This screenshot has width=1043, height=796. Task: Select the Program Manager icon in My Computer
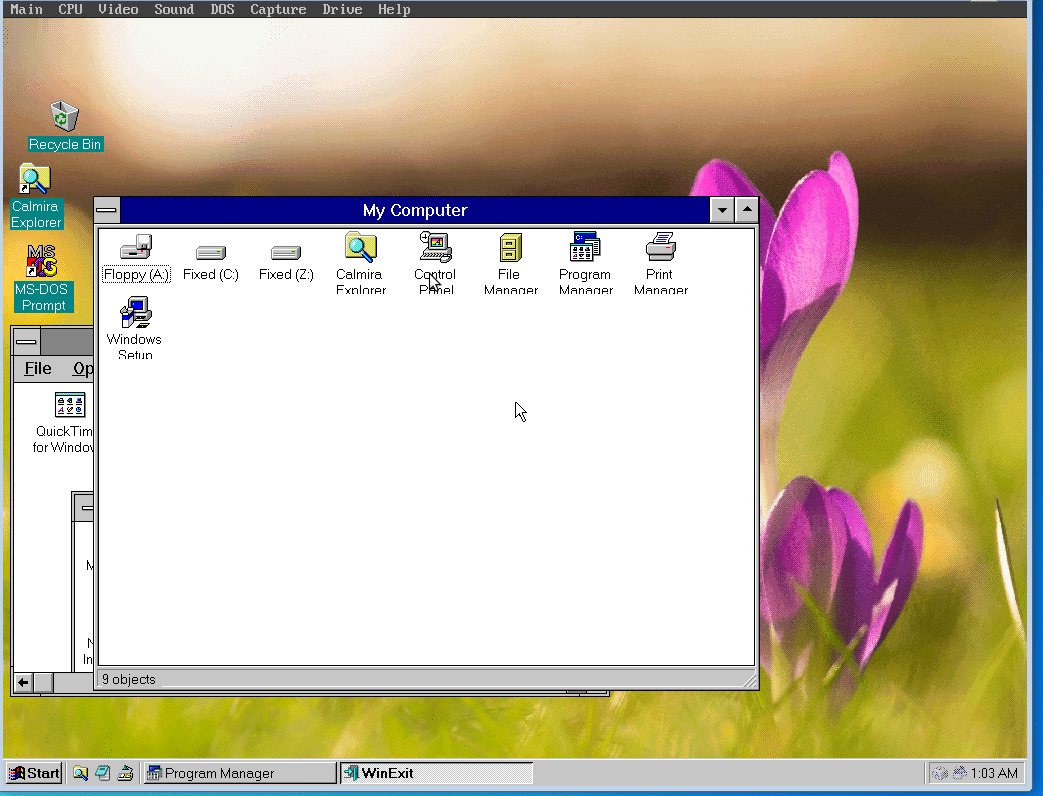point(585,247)
